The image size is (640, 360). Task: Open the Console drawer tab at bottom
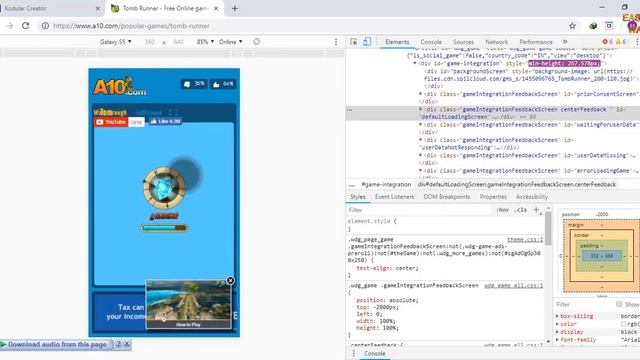(x=374, y=353)
